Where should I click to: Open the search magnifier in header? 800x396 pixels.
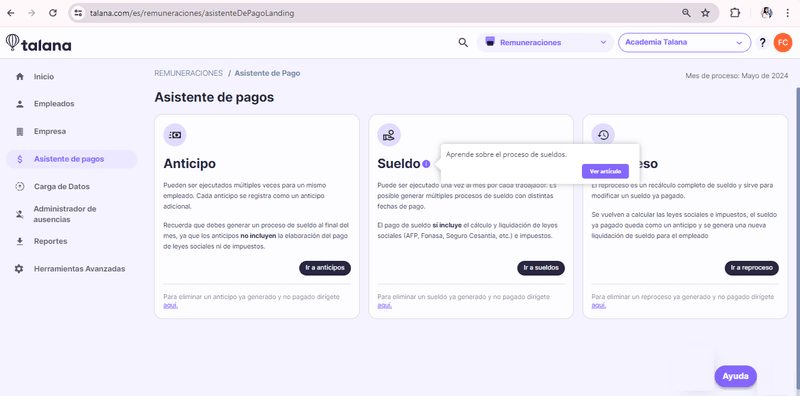click(463, 43)
